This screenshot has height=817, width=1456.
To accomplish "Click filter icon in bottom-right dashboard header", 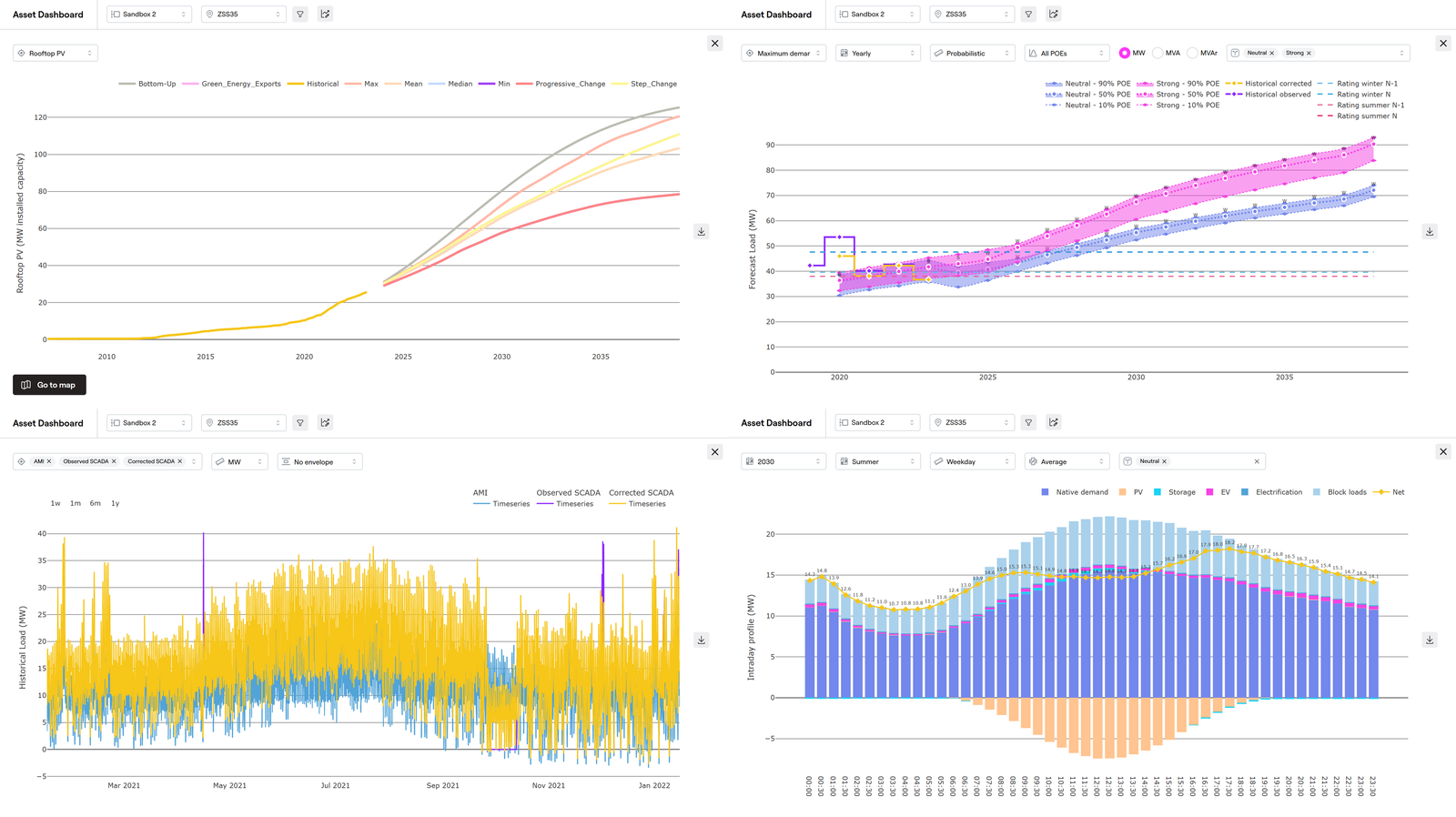I will [1028, 423].
